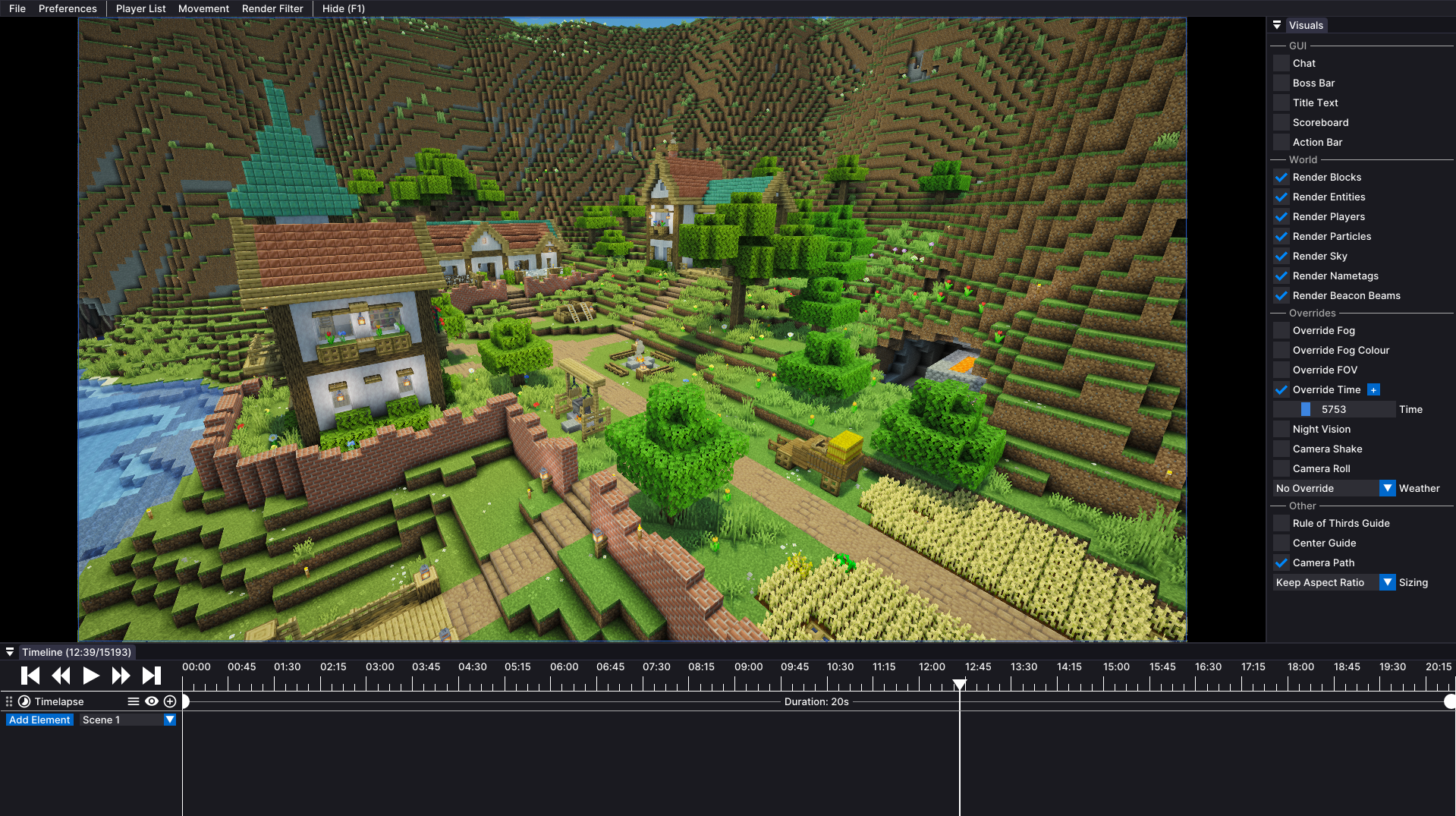Click the Time slider showing 5753
Image resolution: width=1456 pixels, height=816 pixels.
(x=1335, y=409)
